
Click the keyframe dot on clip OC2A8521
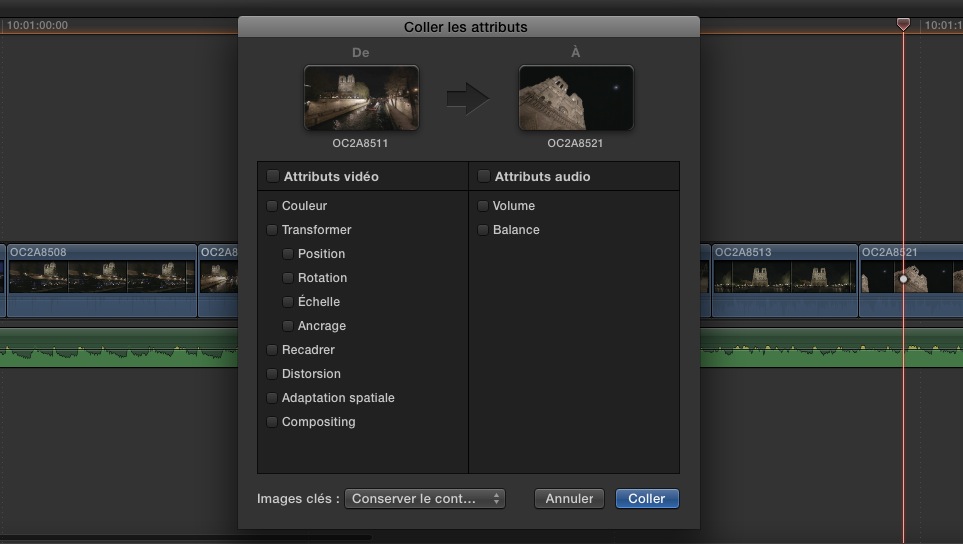(903, 279)
